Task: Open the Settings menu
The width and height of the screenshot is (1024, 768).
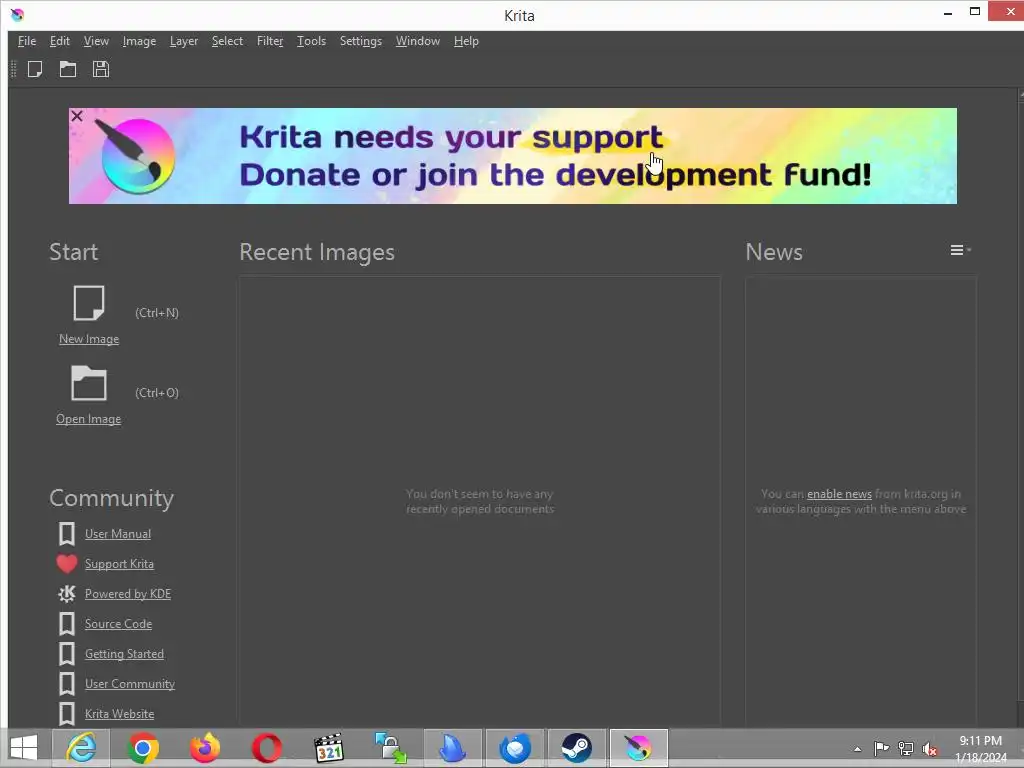Action: [360, 41]
